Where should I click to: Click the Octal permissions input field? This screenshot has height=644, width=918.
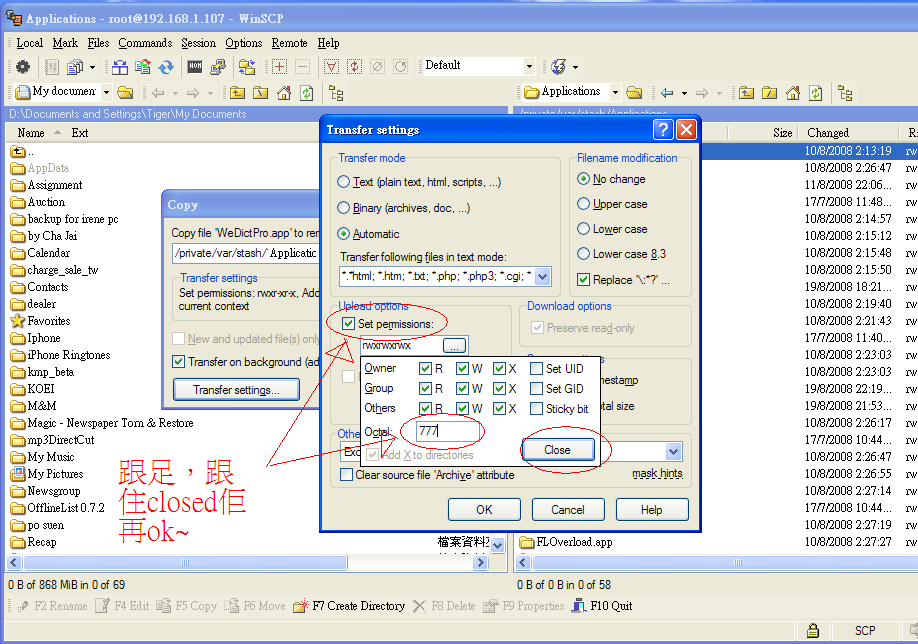pos(441,432)
